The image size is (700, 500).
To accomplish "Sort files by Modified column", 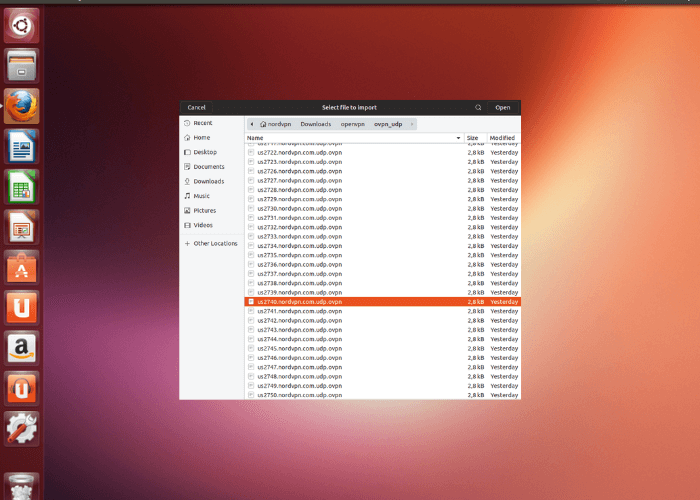I will pos(504,138).
